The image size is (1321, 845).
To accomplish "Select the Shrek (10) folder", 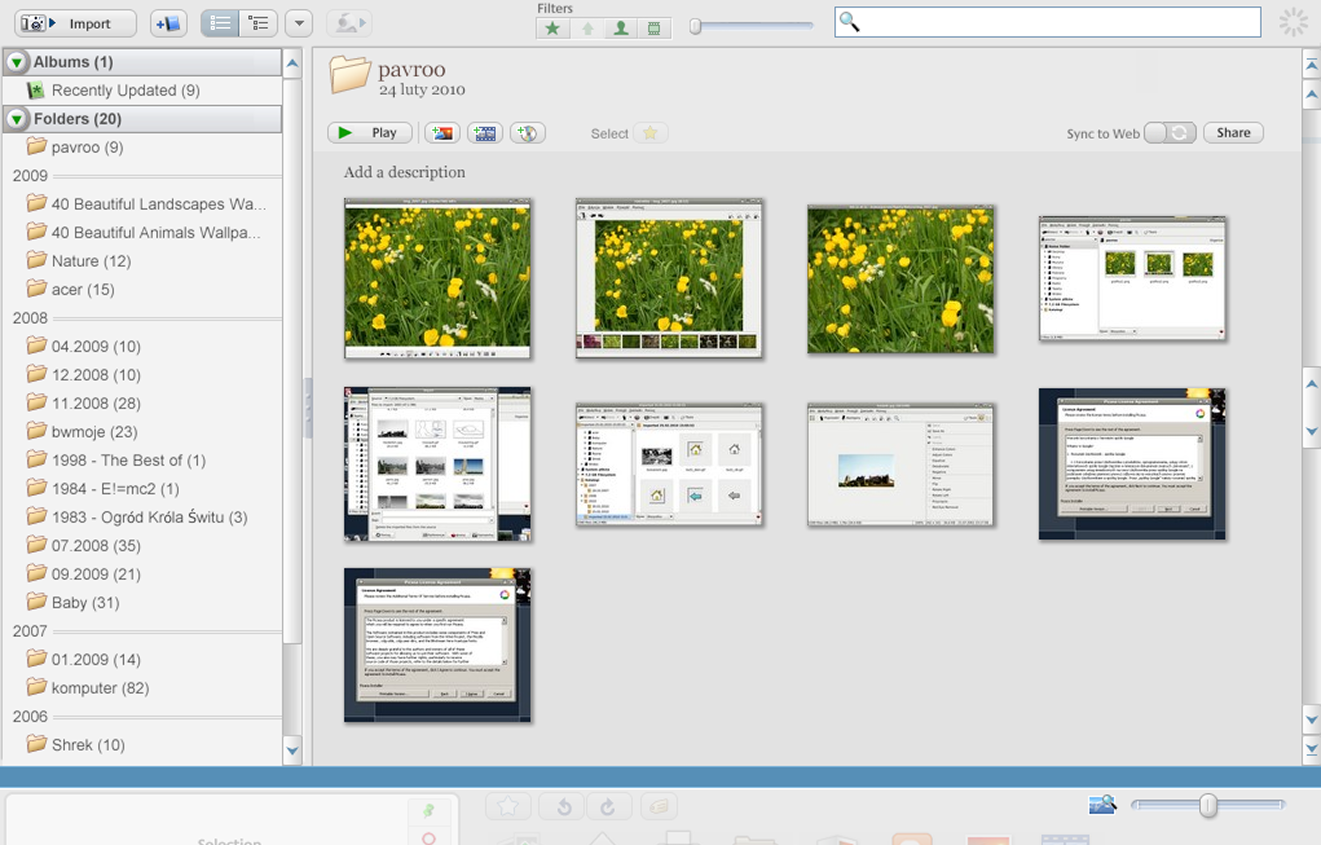I will (x=88, y=745).
